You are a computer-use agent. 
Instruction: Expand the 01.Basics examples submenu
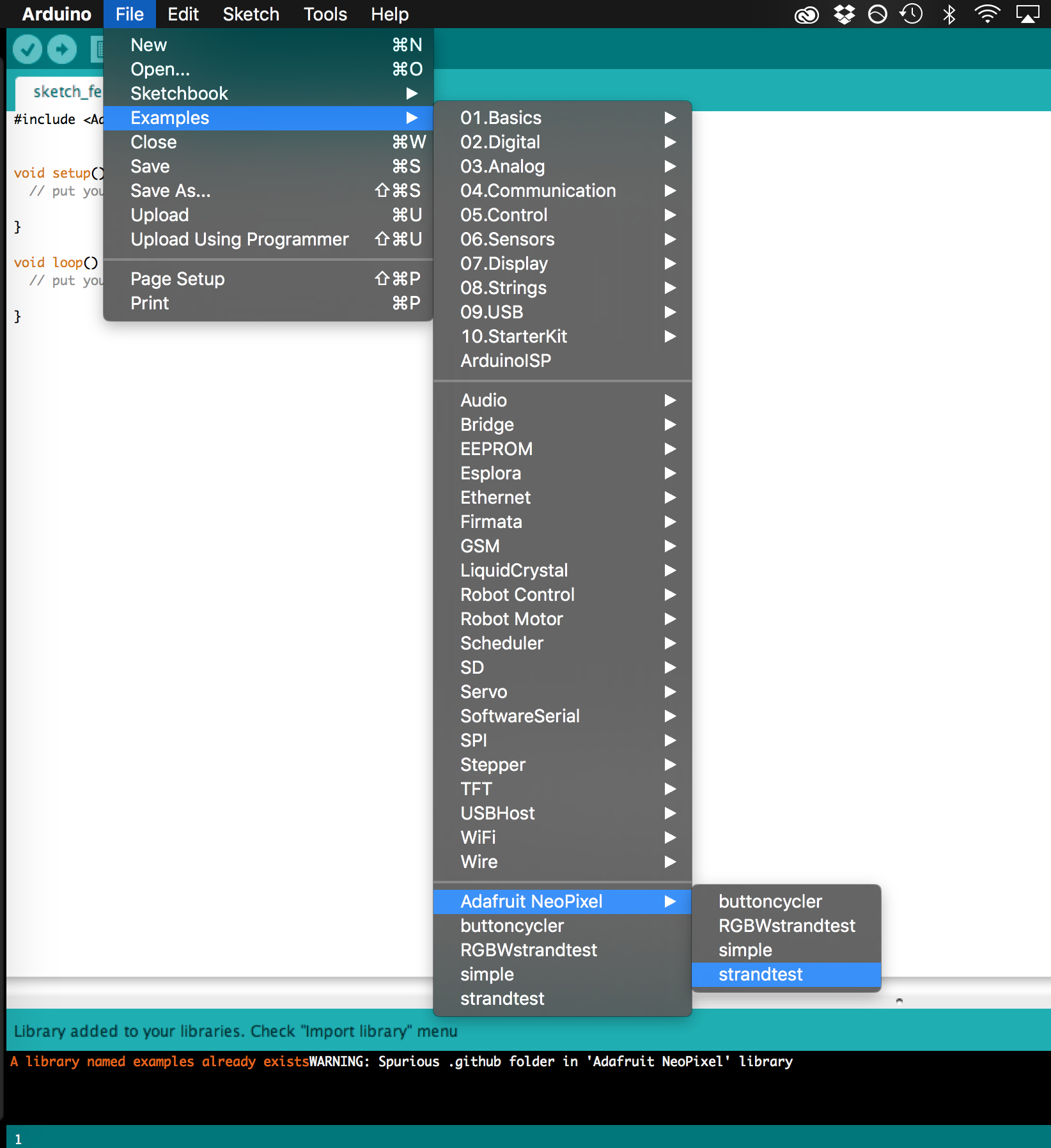coord(563,118)
